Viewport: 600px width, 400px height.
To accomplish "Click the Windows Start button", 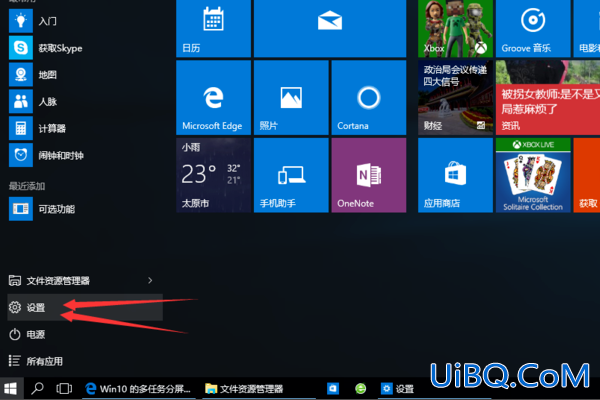I will (11, 389).
